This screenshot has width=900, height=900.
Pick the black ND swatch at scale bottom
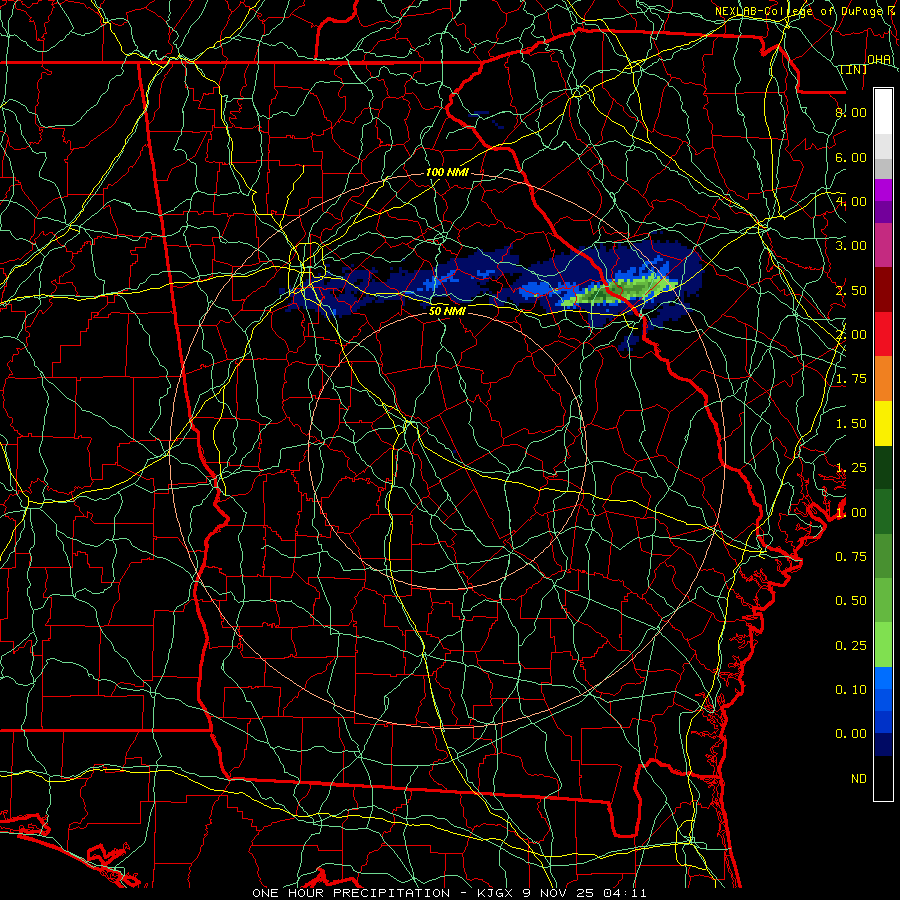click(883, 778)
